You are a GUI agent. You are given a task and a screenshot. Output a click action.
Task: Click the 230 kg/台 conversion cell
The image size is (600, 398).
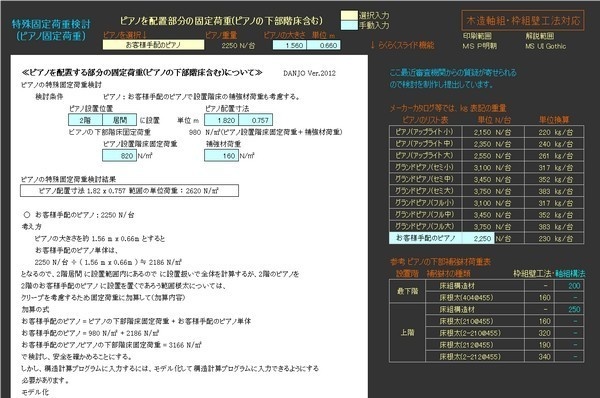(554, 238)
